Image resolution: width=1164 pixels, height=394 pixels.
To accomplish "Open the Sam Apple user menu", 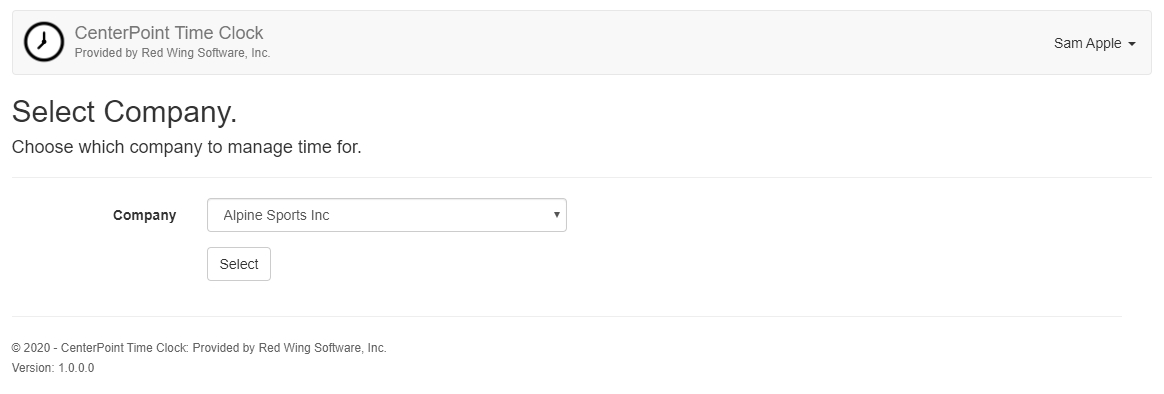I will tap(1094, 43).
